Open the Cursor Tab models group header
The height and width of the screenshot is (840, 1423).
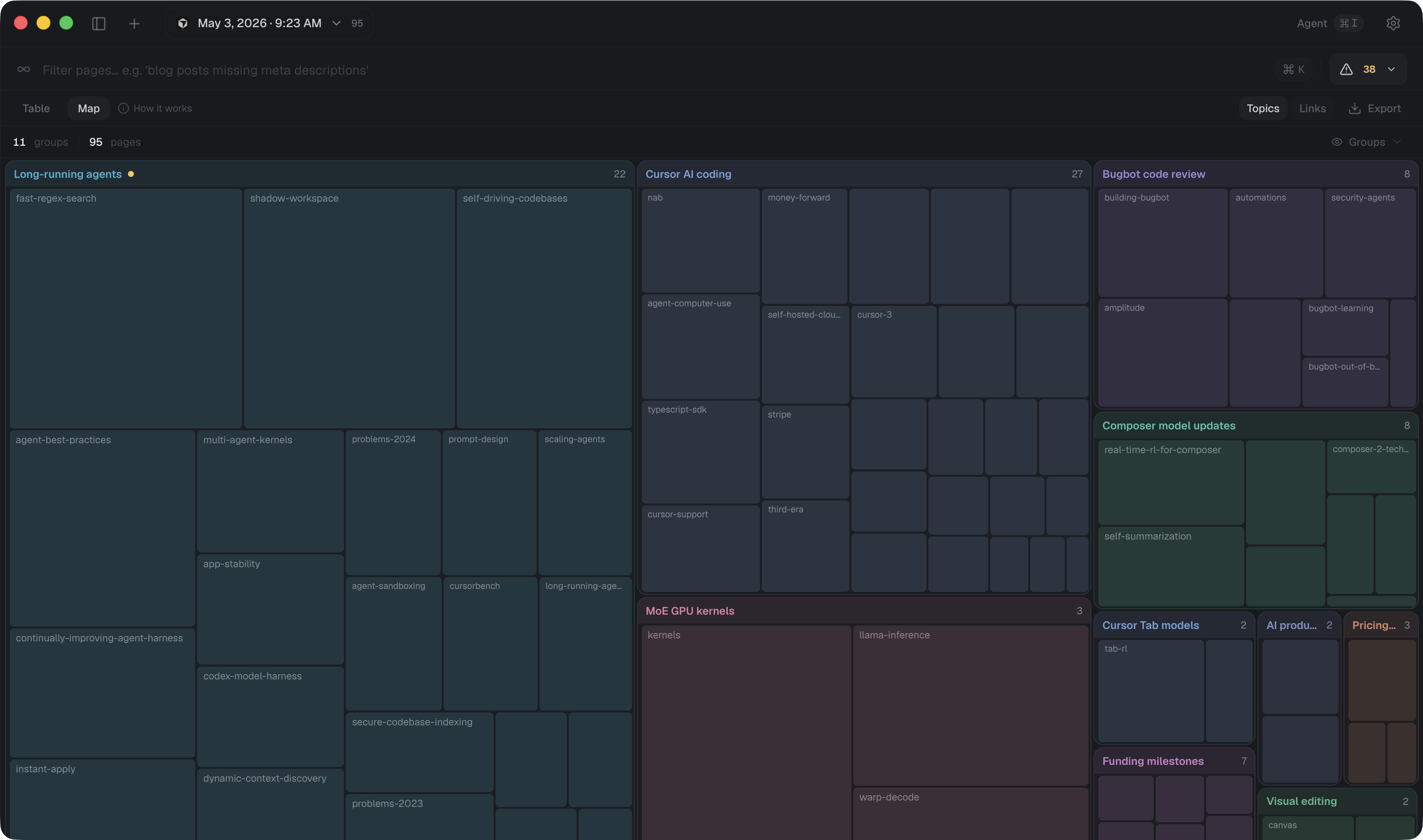pyautogui.click(x=1174, y=625)
